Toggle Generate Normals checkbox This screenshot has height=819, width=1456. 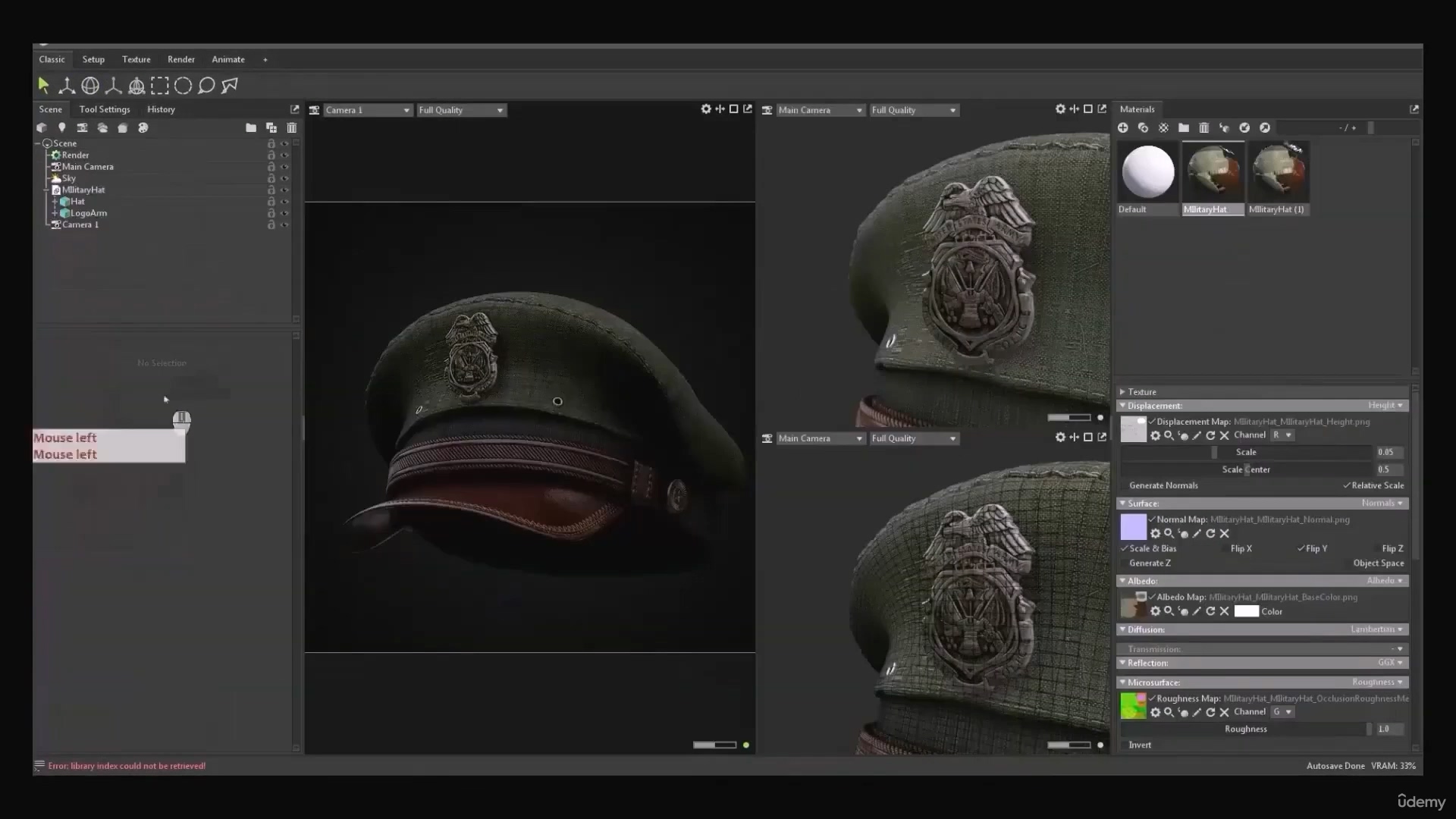click(1125, 485)
